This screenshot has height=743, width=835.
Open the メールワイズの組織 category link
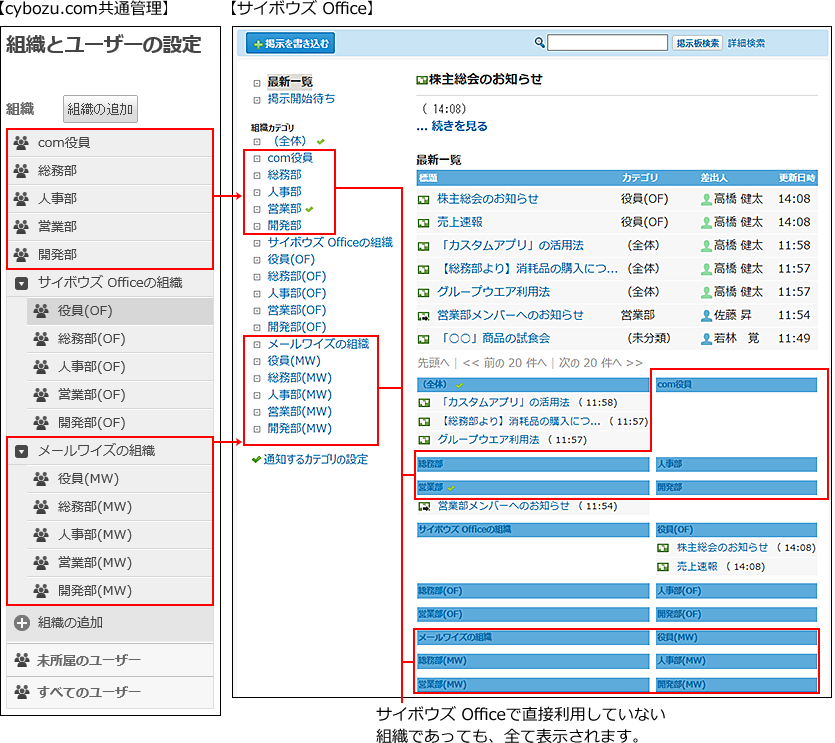318,344
